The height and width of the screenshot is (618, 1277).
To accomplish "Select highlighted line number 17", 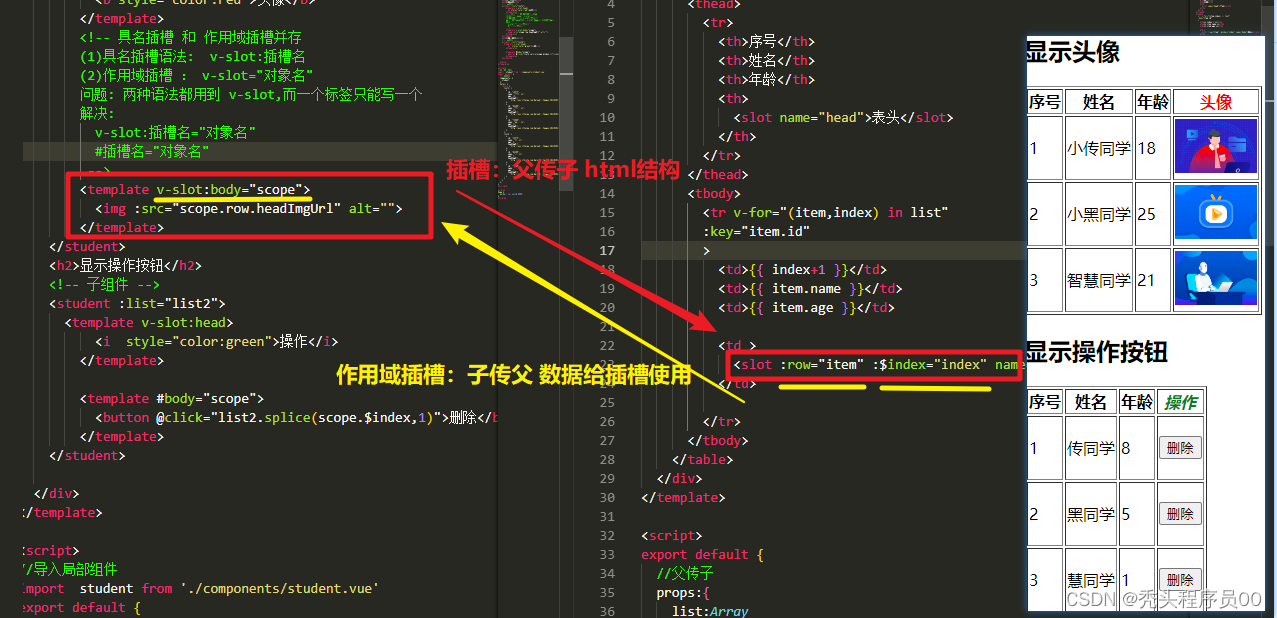I will 607,250.
